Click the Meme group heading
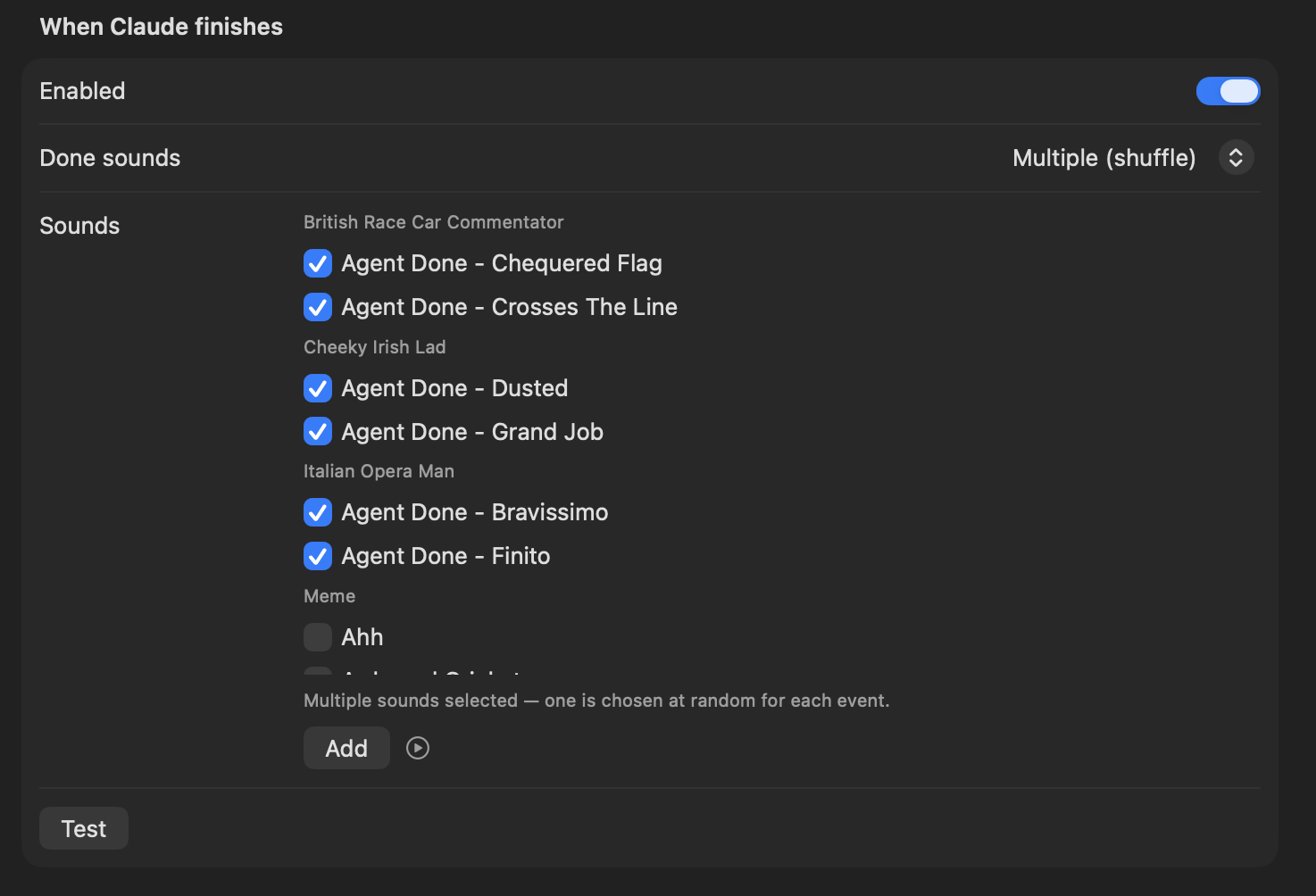Viewport: 1316px width, 896px height. point(329,596)
